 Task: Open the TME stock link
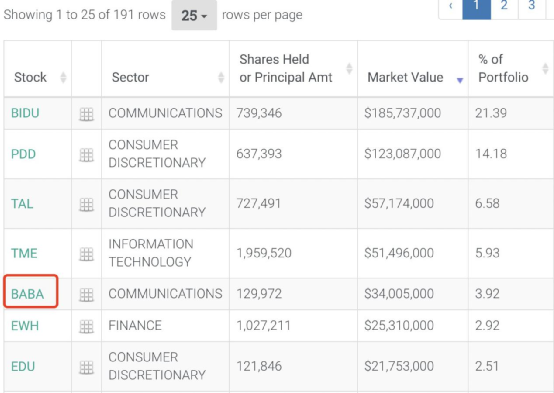coord(24,253)
